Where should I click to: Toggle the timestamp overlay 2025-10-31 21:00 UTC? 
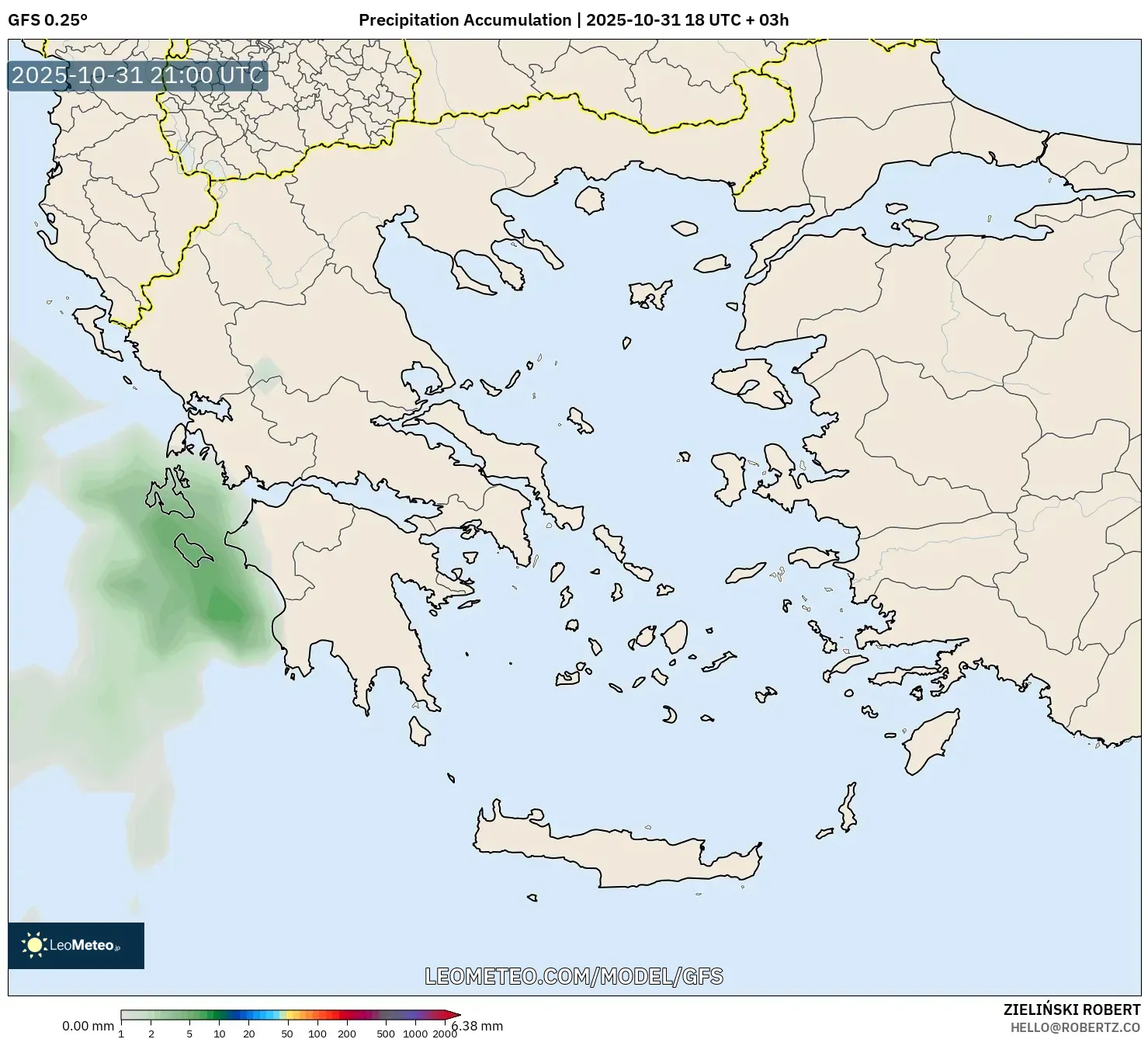click(x=136, y=76)
